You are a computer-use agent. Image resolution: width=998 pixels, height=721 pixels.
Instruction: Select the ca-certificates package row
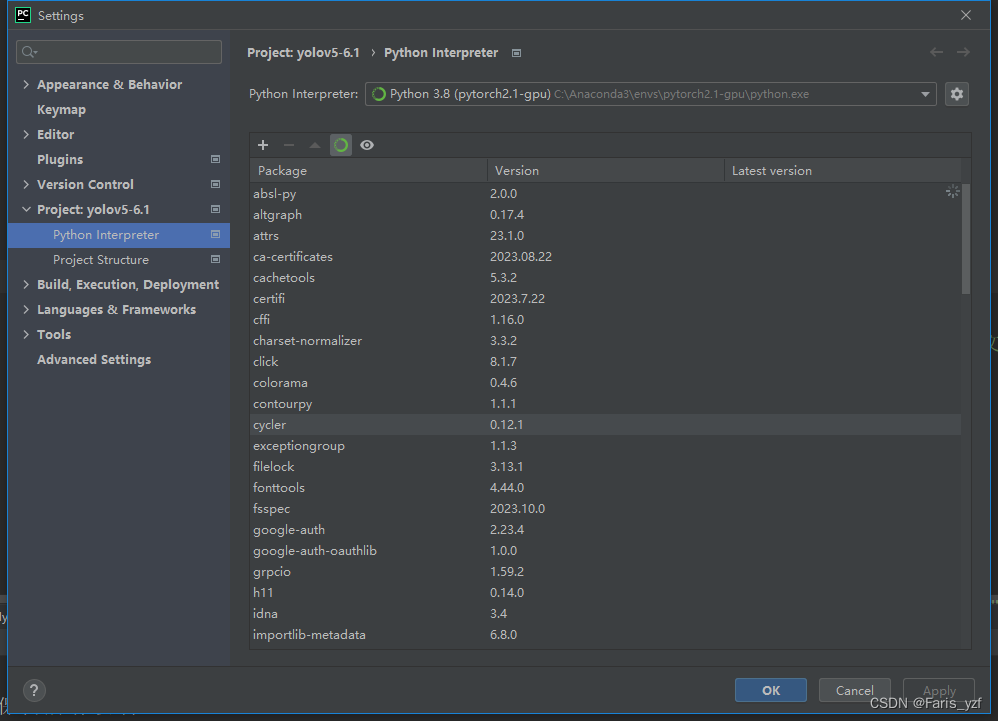(605, 256)
